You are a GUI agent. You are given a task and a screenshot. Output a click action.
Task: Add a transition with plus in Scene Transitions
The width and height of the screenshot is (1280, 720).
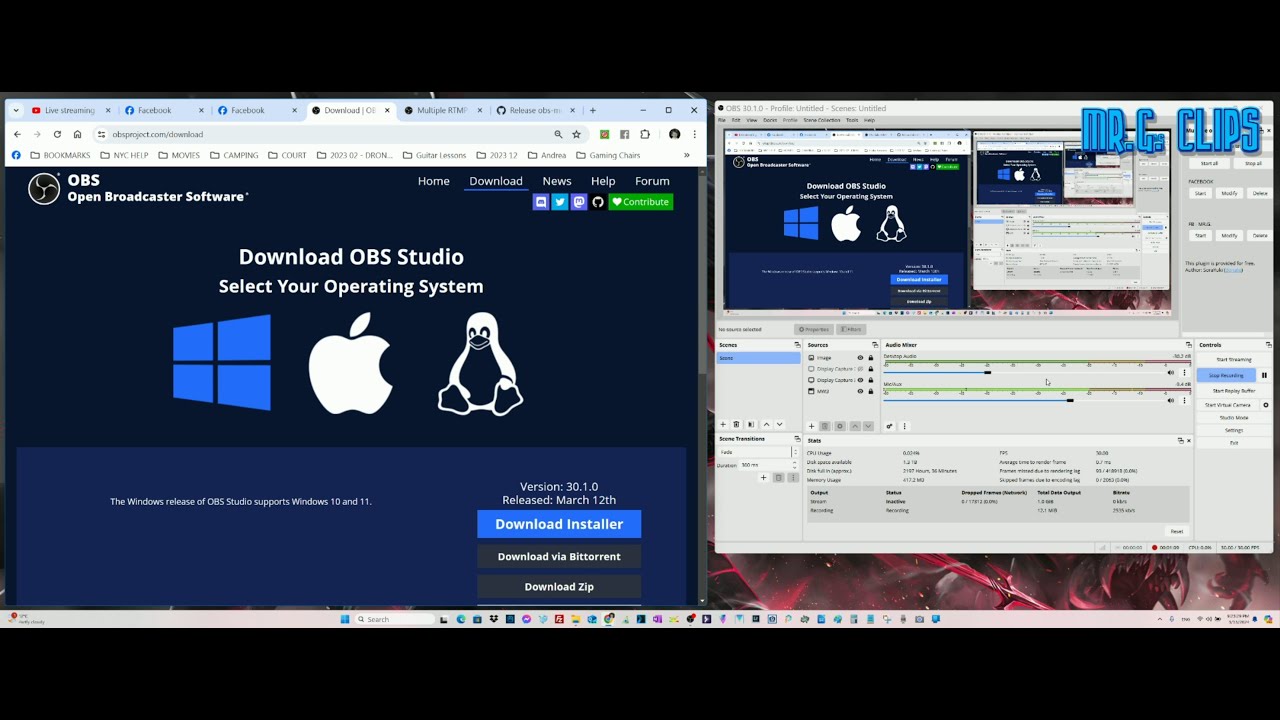[763, 478]
